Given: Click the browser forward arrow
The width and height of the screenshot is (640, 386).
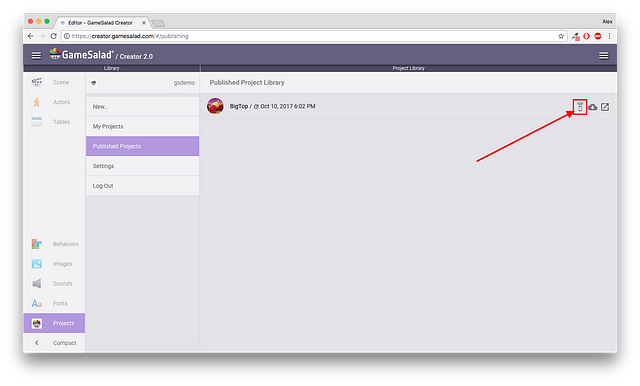Looking at the screenshot, I should [x=42, y=36].
